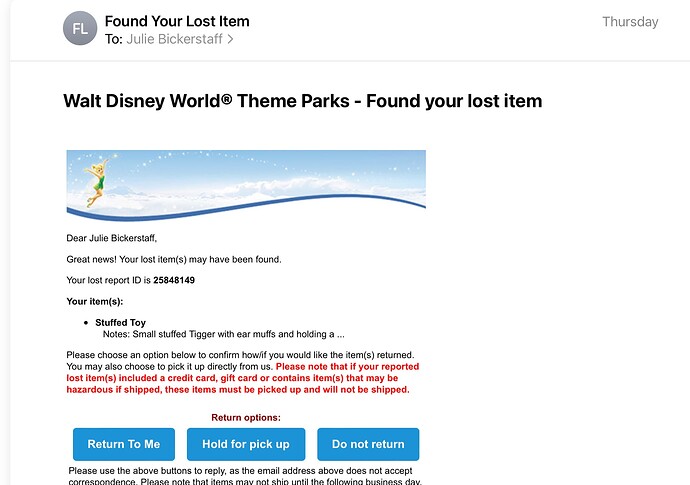Viewport: 690px width, 485px height.
Task: Click the red shipping warning text
Action: (x=243, y=378)
